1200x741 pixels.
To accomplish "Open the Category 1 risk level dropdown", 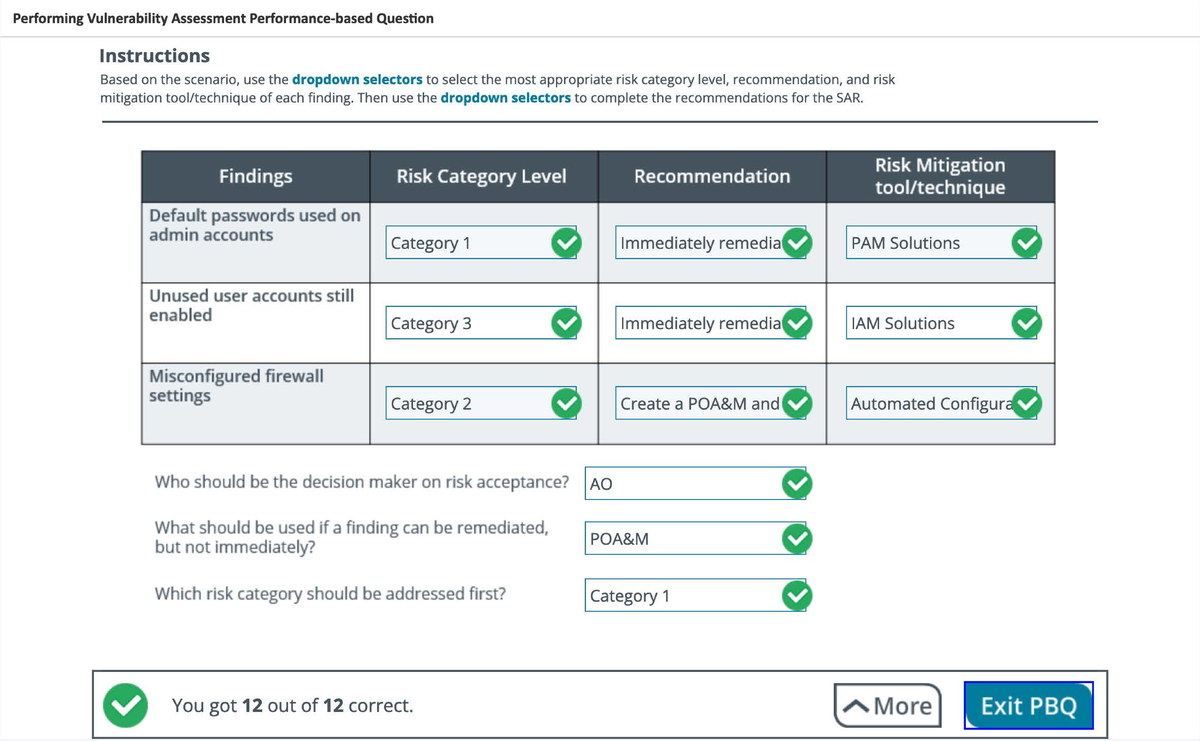I will pos(470,242).
